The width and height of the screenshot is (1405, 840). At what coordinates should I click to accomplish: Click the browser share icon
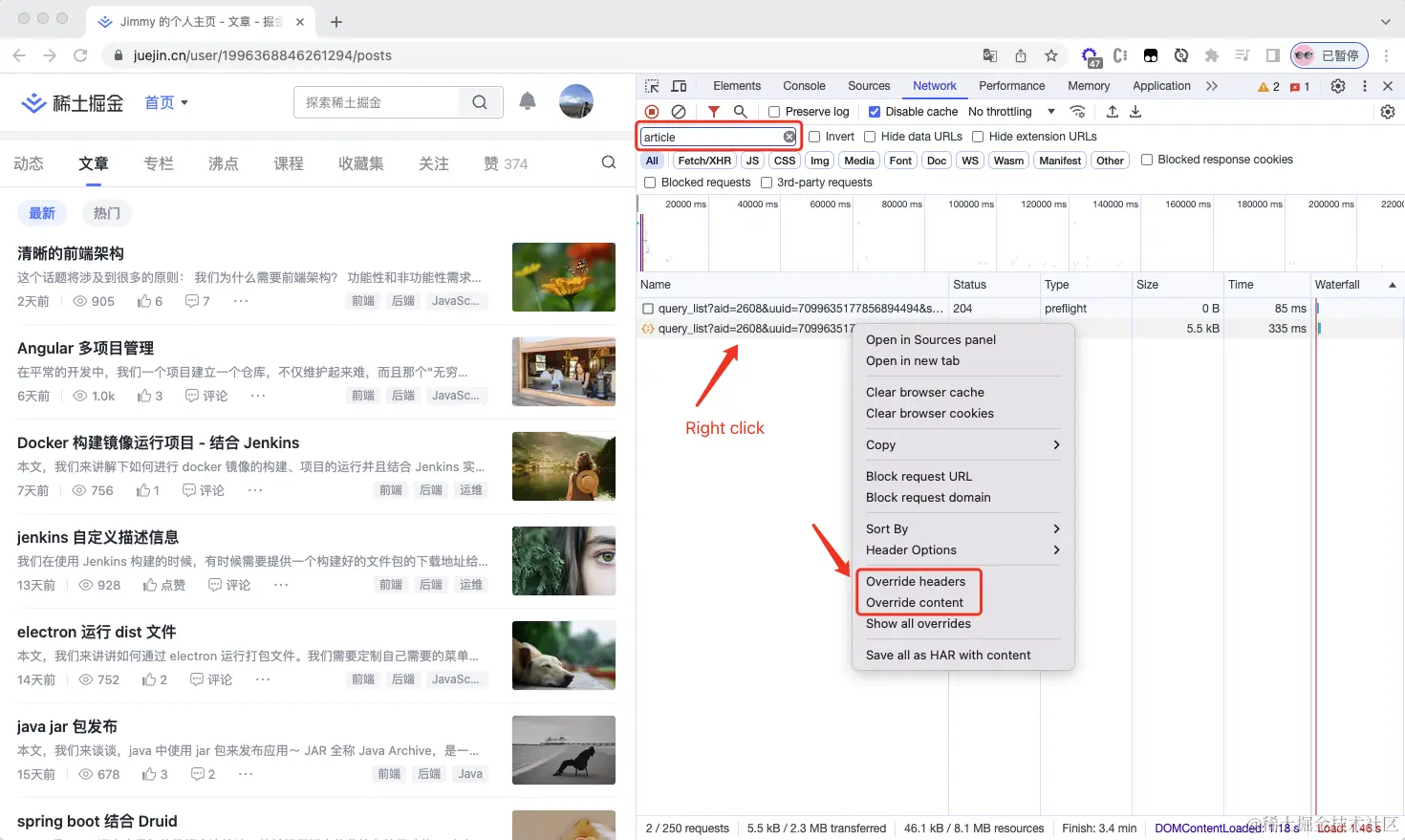pos(1021,55)
